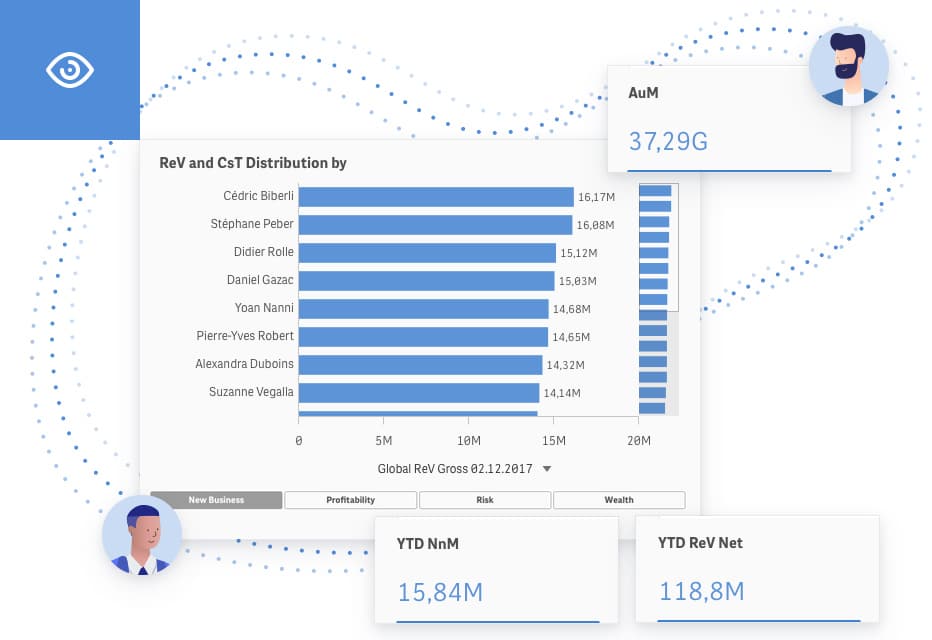Screen dimensions: 932x640
Task: Click the Suzanne Vegalla bar
Action: pos(419,393)
